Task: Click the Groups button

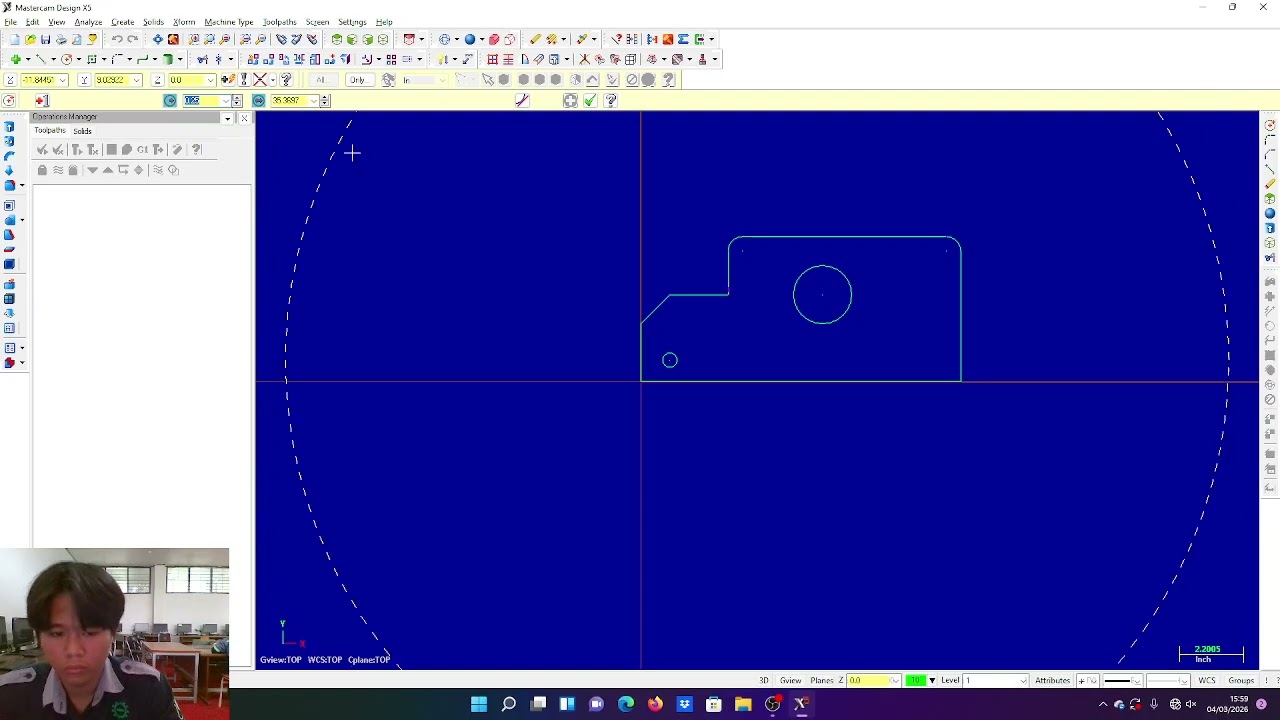Action: tap(1241, 680)
